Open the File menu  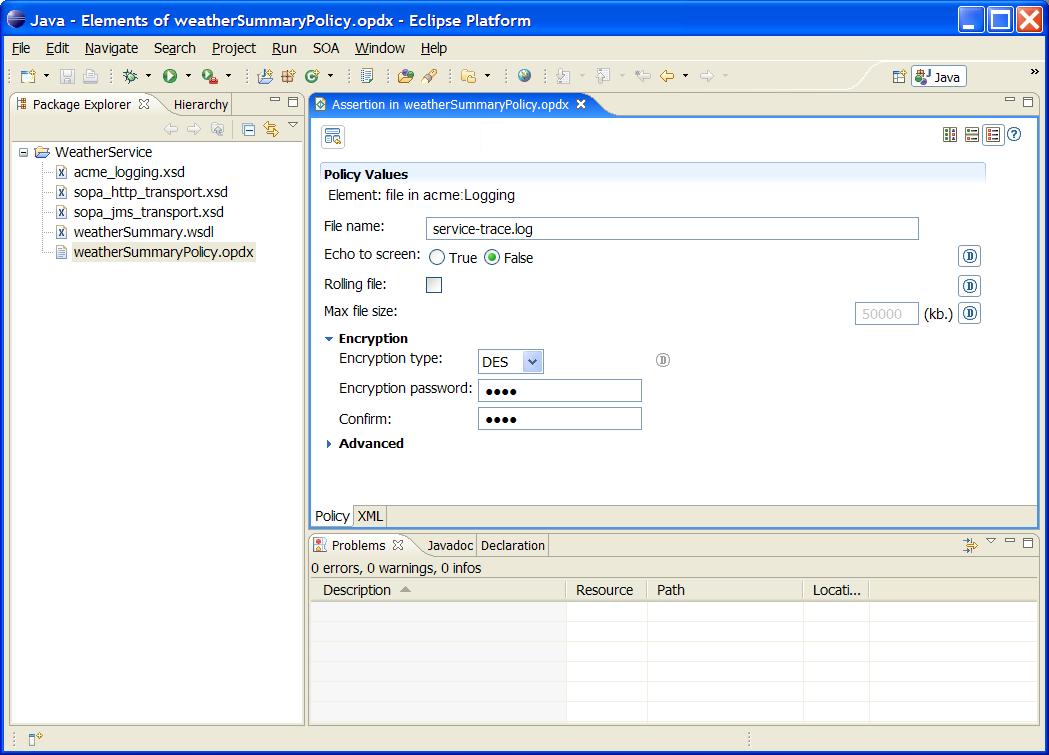coord(21,48)
